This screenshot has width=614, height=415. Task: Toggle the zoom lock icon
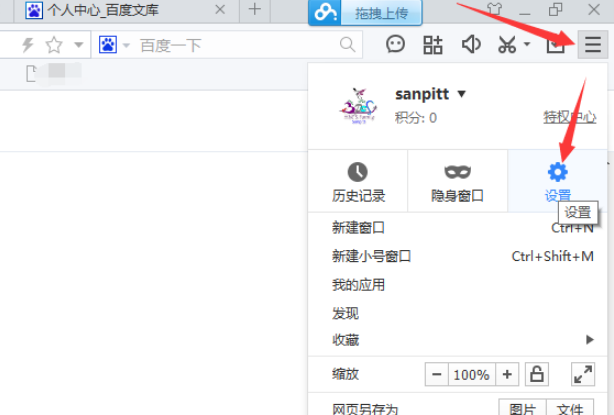pos(537,375)
